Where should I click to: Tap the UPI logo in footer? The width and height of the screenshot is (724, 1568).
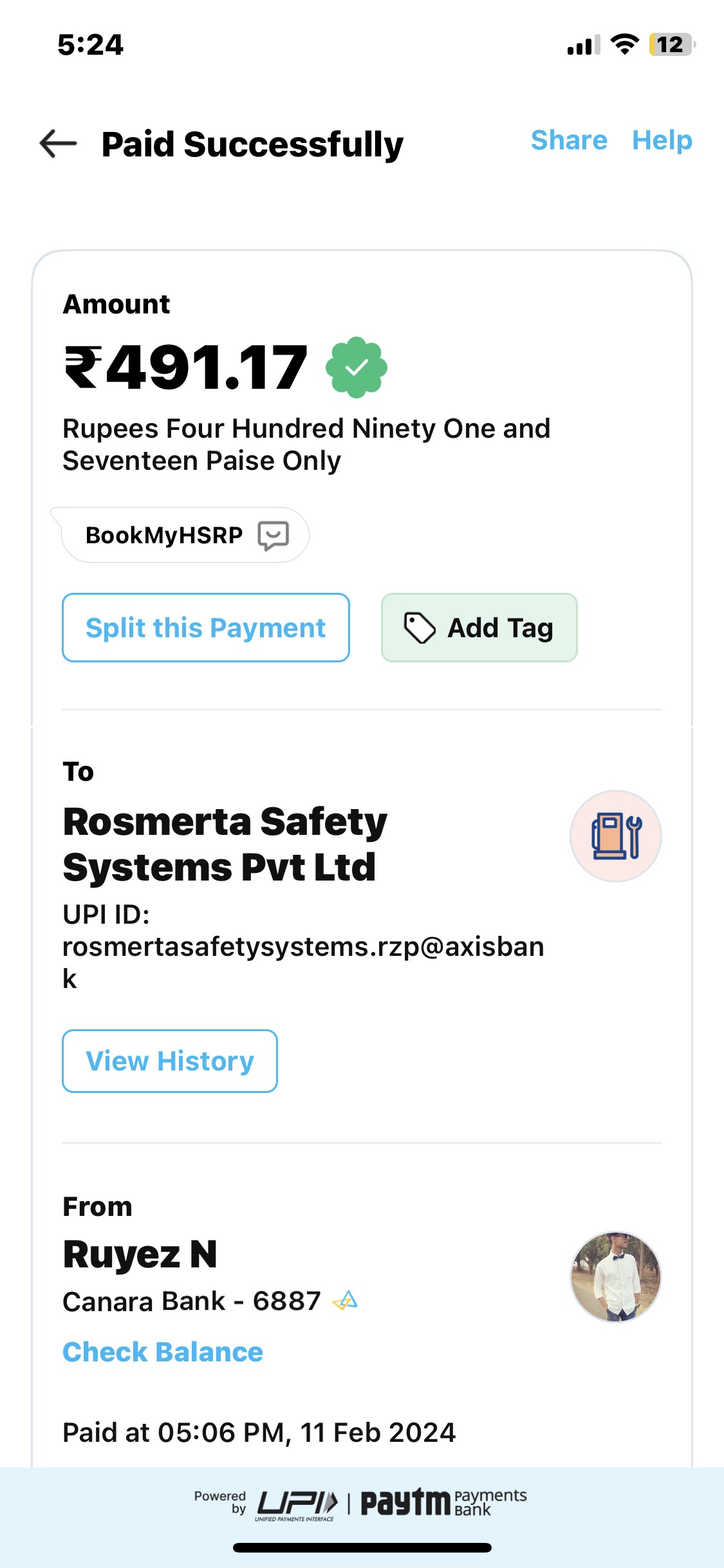297,1504
